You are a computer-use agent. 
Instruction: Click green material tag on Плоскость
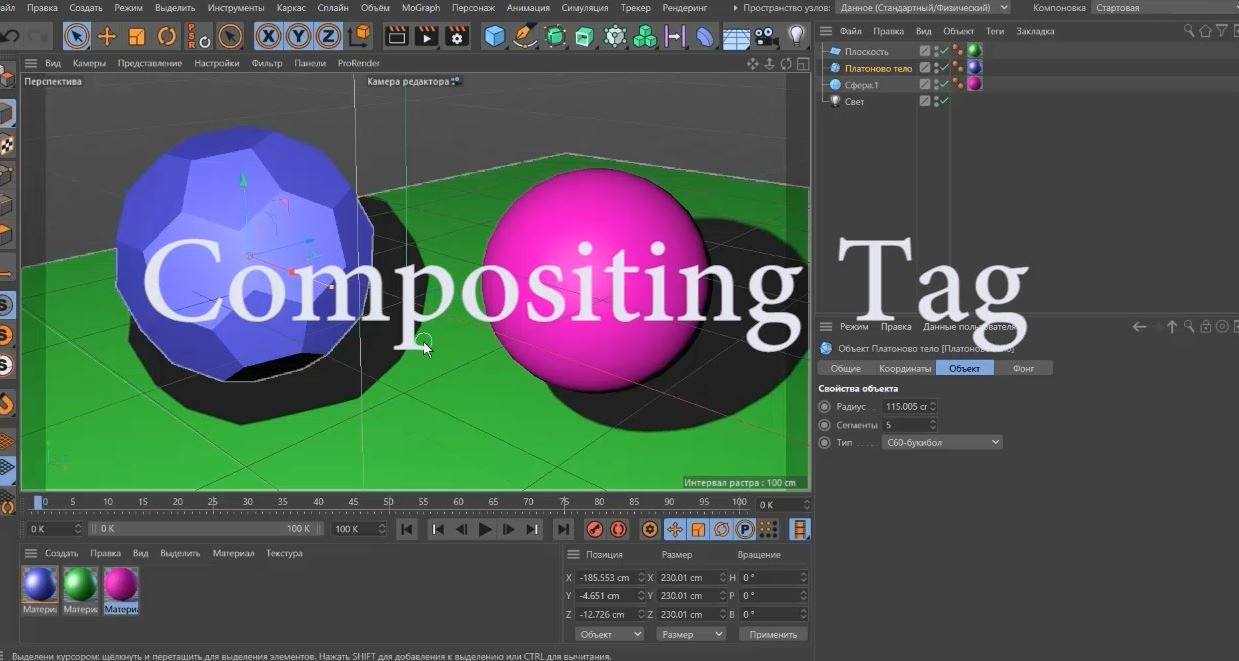click(x=973, y=51)
